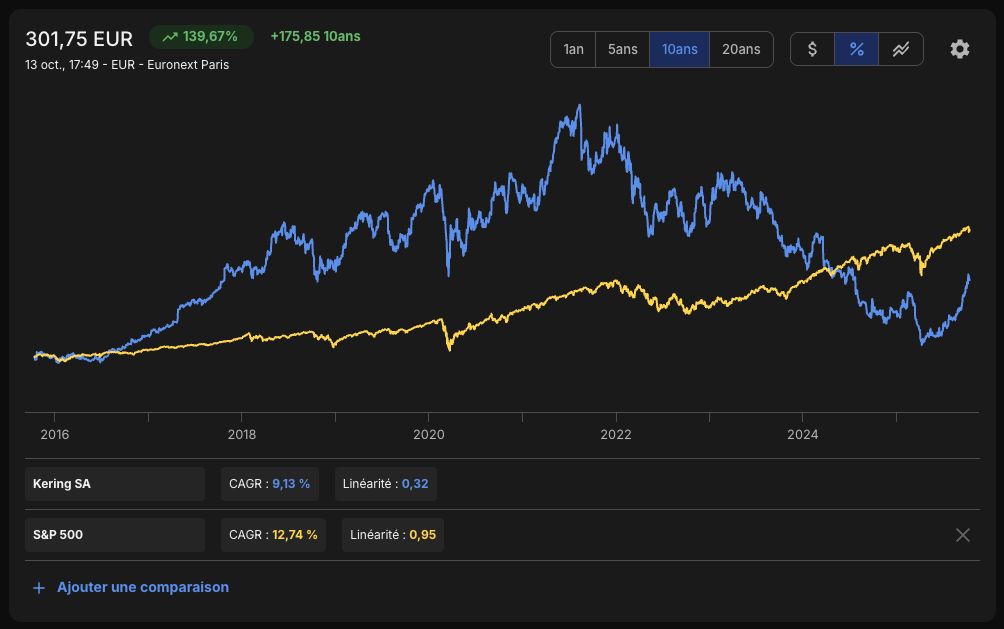
Task: Select the 20ans time range
Action: click(741, 49)
